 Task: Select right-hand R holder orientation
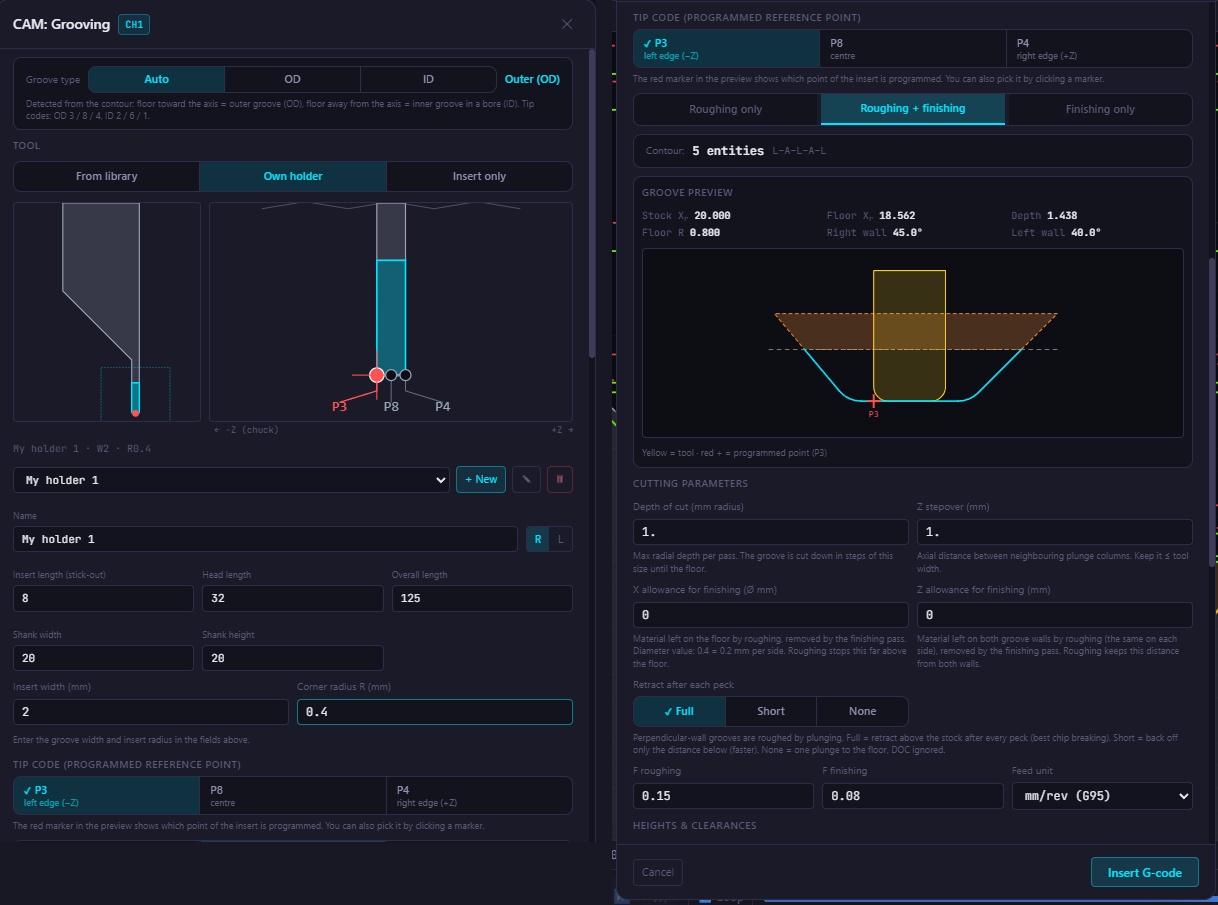tap(538, 539)
